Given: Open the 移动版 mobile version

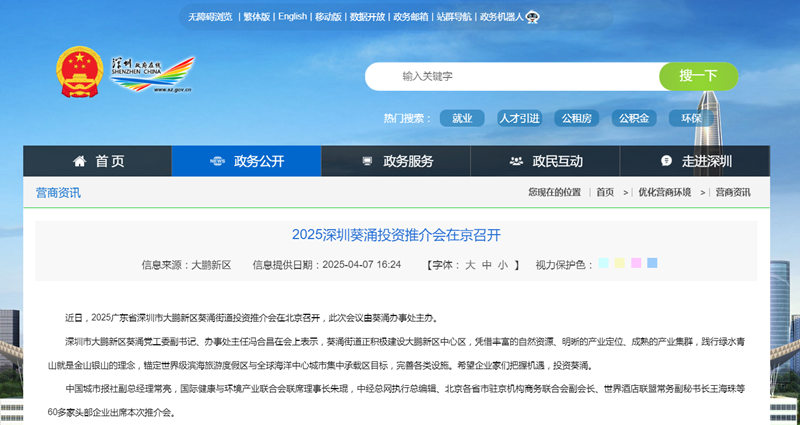Looking at the screenshot, I should pos(328,17).
